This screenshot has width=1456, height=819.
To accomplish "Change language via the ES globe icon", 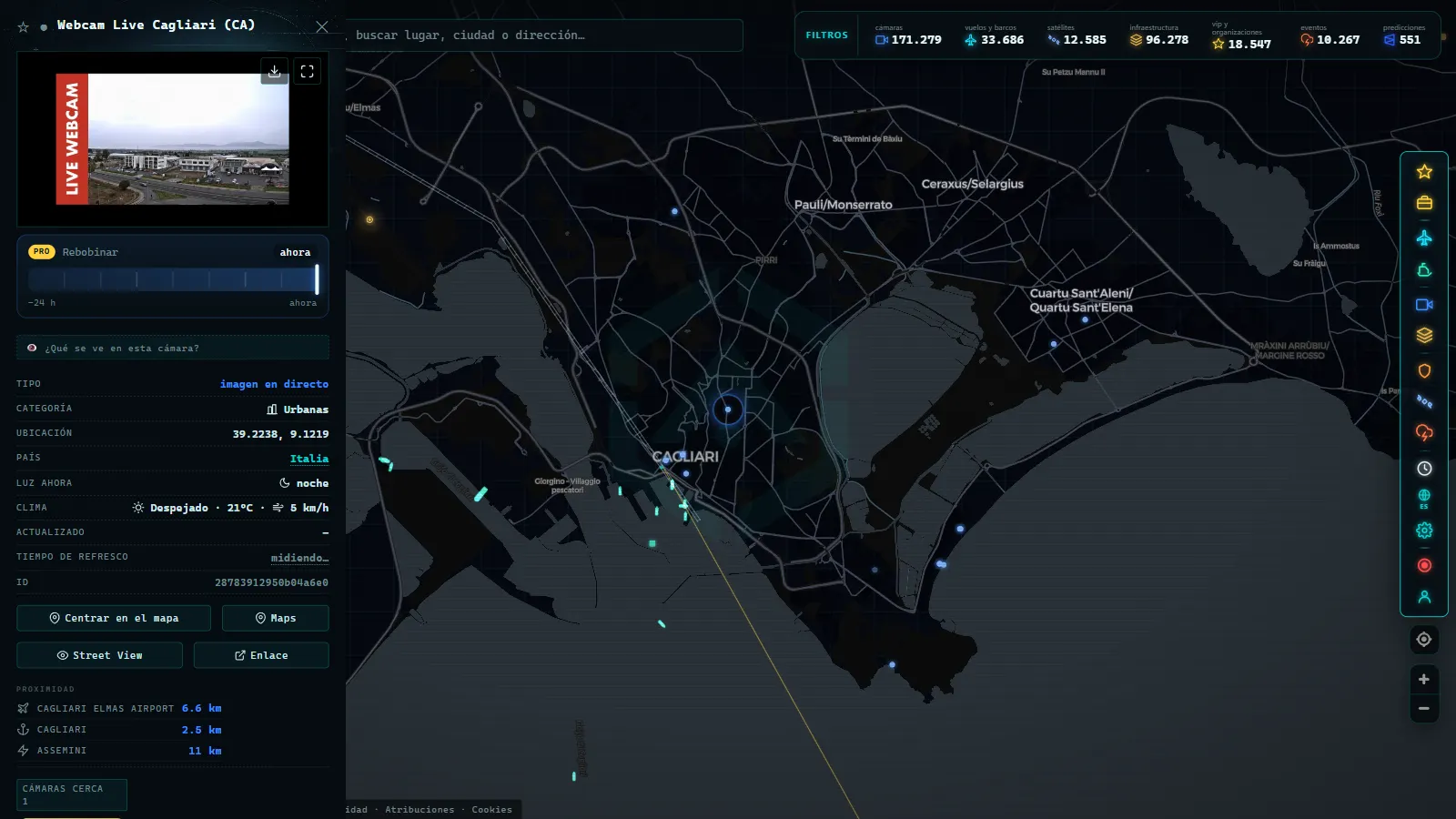I will click(1424, 499).
